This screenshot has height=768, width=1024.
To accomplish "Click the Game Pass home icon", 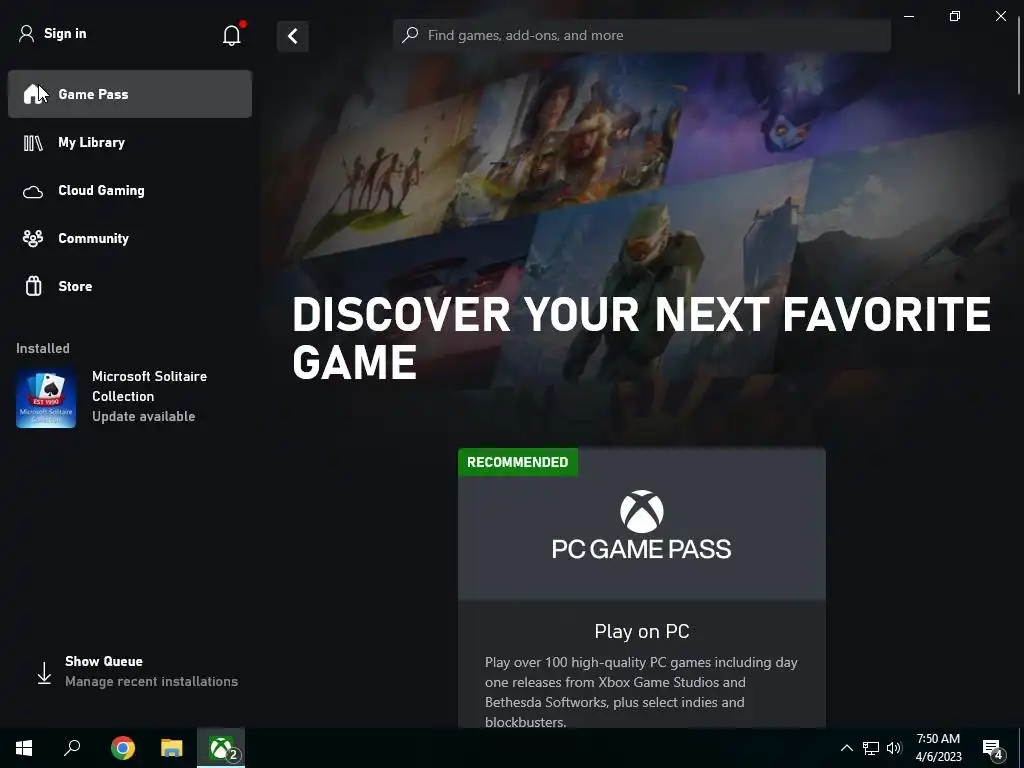I will coord(33,94).
